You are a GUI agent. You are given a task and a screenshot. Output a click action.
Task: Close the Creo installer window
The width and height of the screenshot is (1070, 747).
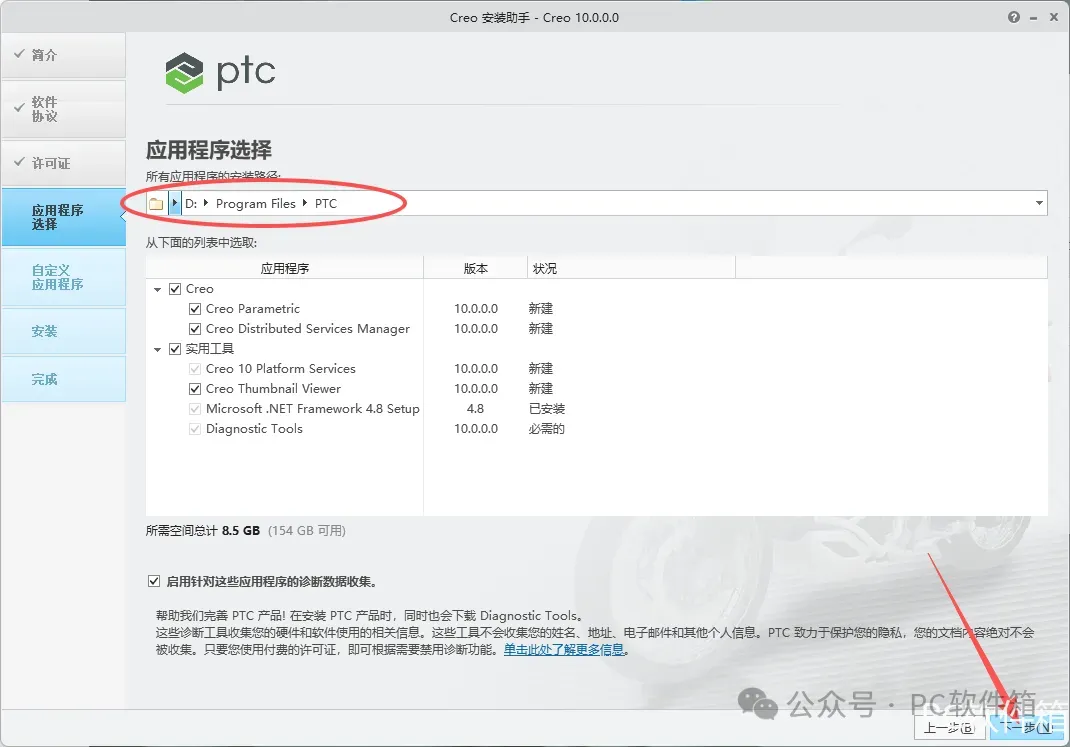tap(1054, 18)
